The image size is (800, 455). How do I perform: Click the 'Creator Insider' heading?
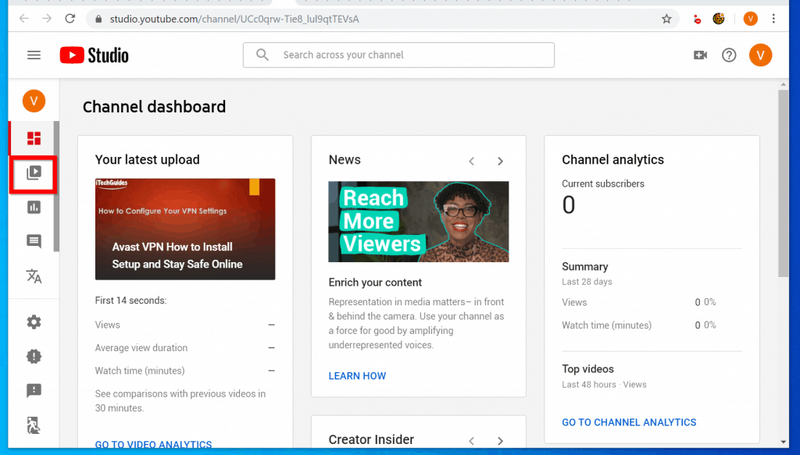[x=371, y=440]
